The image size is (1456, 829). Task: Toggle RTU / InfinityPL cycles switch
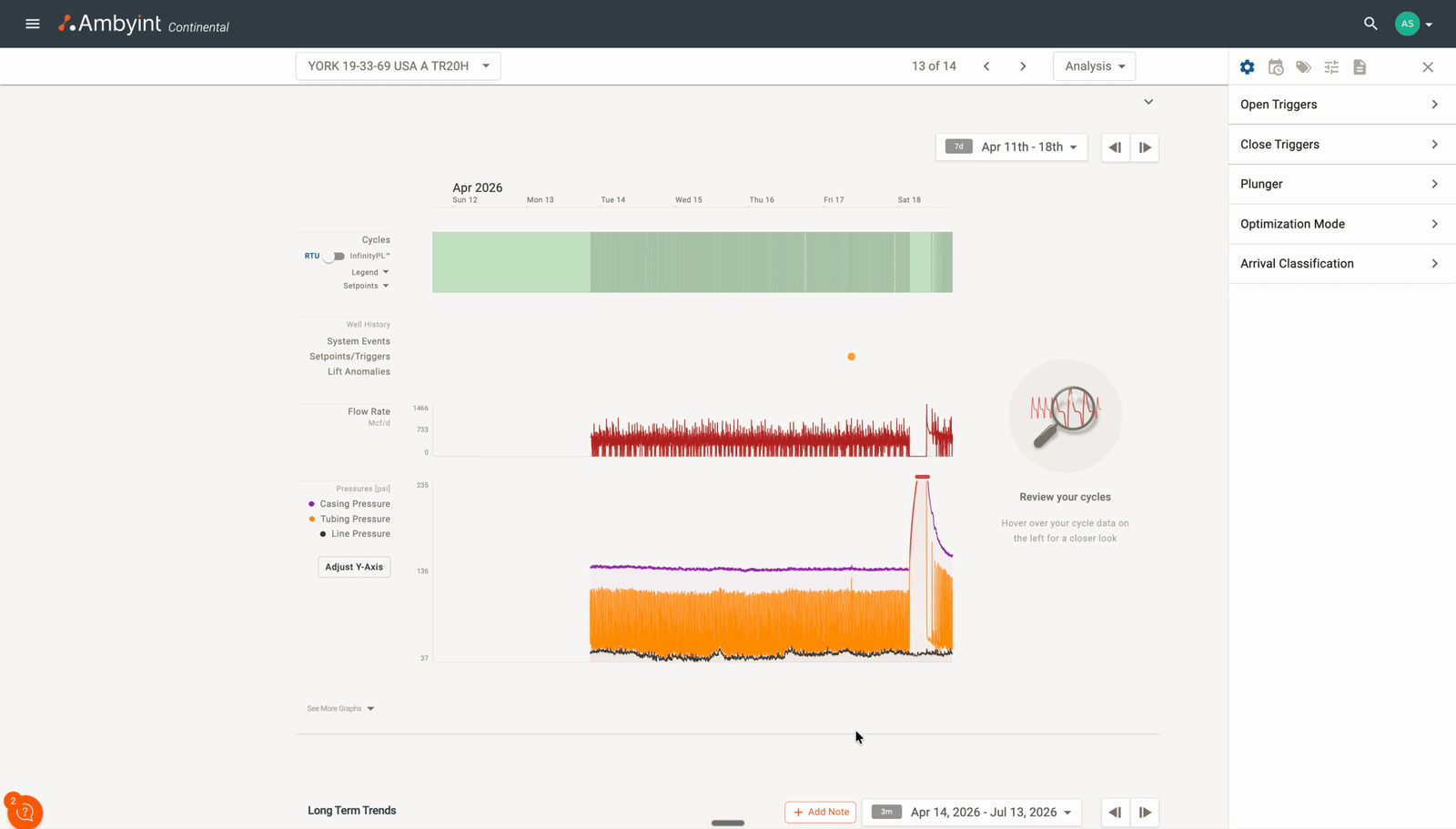click(x=334, y=257)
